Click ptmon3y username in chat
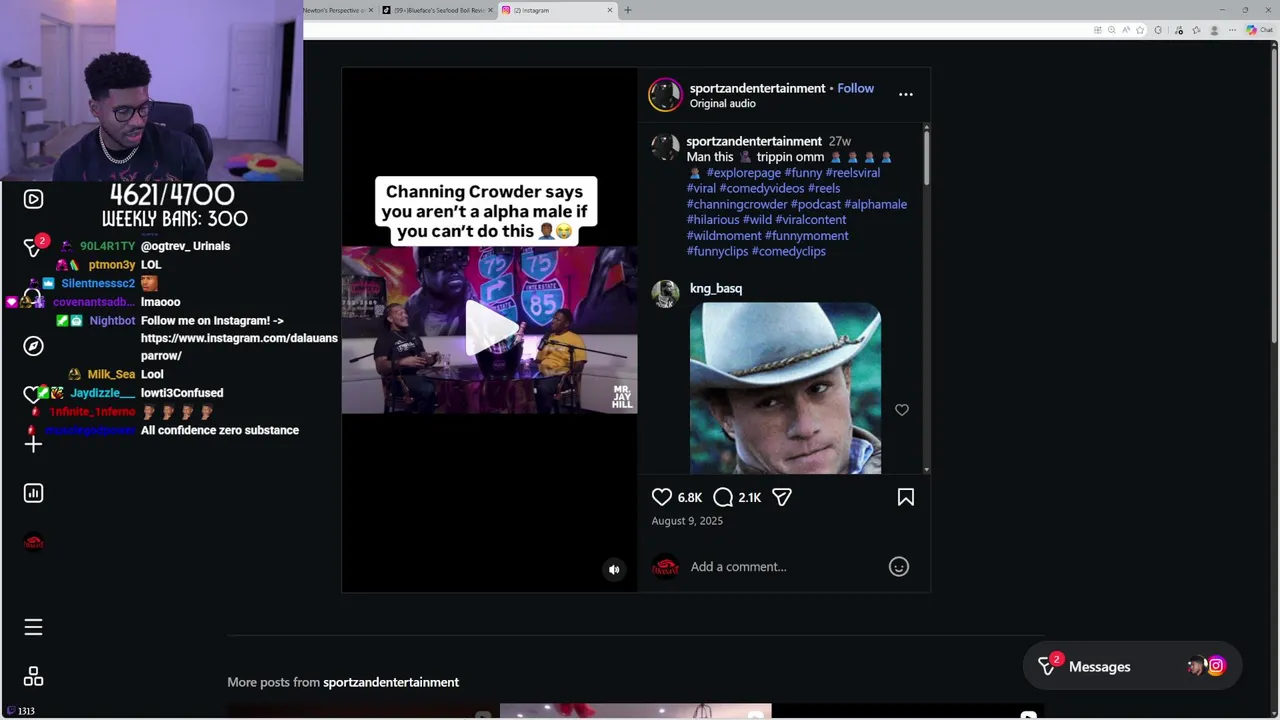 112,265
